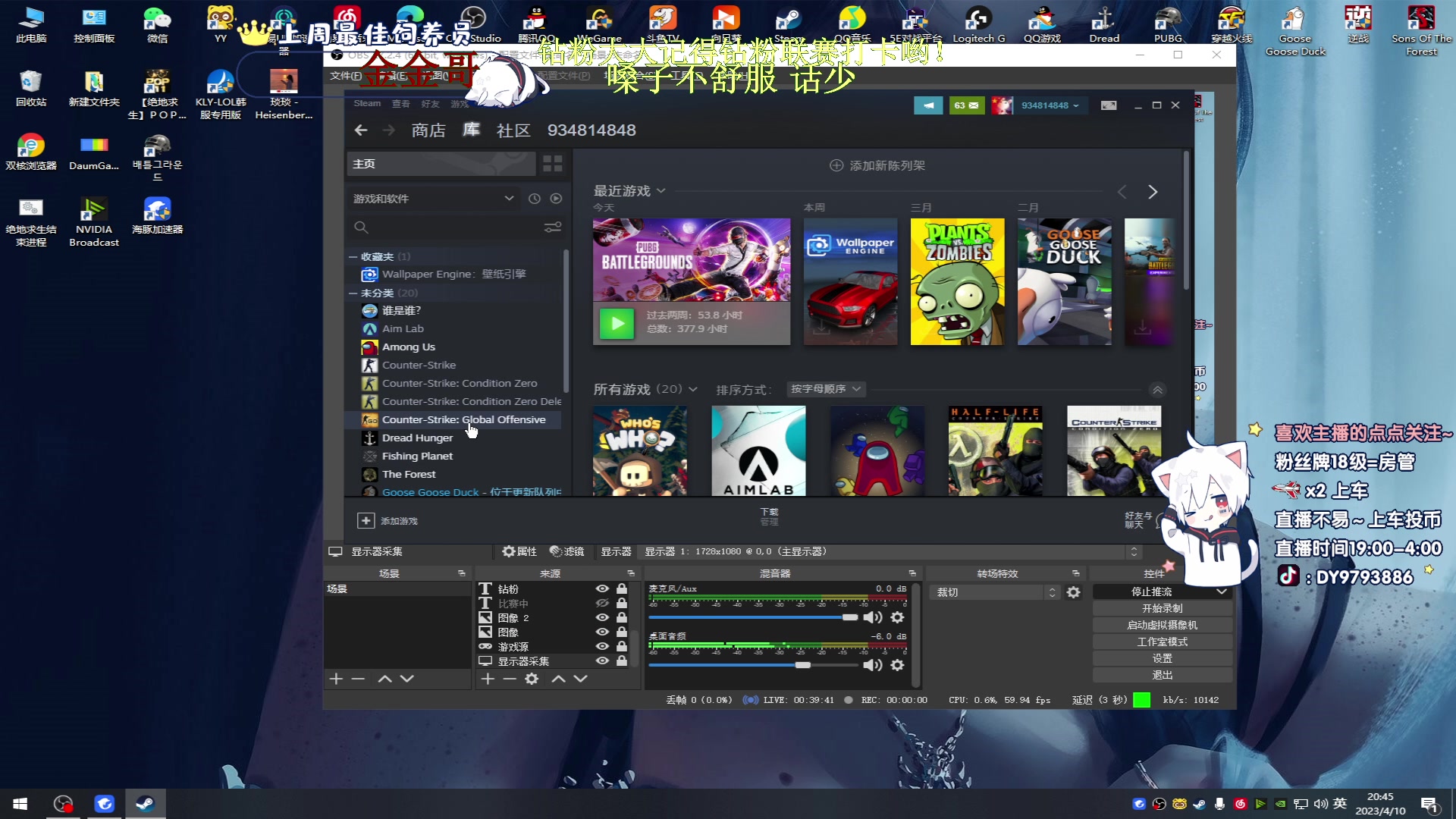Add a new source with plus icon

(x=488, y=679)
